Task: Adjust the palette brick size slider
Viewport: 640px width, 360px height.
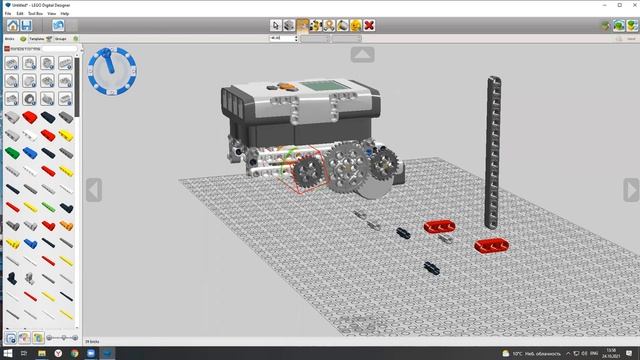Action: pyautogui.click(x=62, y=338)
